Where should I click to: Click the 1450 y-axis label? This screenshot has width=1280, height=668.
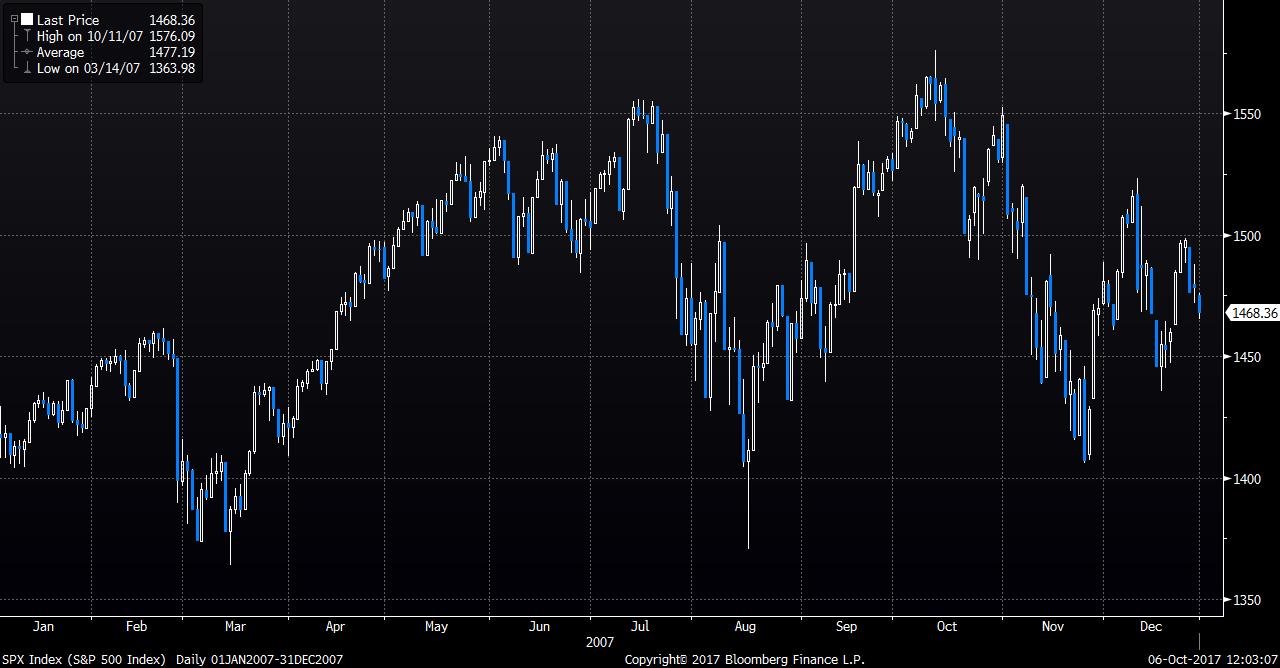click(x=1245, y=357)
